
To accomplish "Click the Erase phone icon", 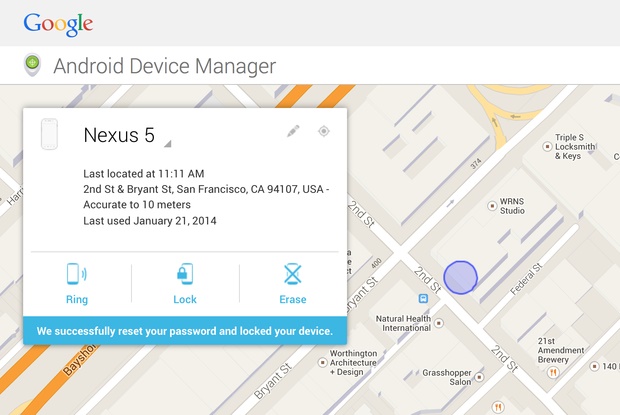I will [x=293, y=274].
